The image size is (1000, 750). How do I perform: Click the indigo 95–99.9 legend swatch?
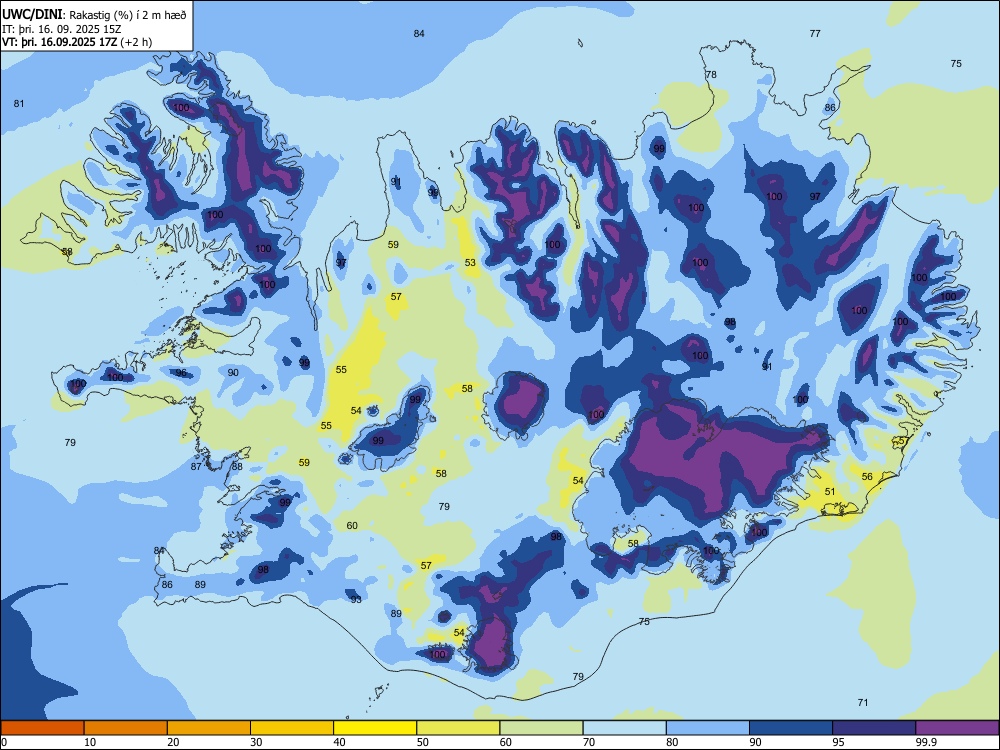[x=874, y=728]
